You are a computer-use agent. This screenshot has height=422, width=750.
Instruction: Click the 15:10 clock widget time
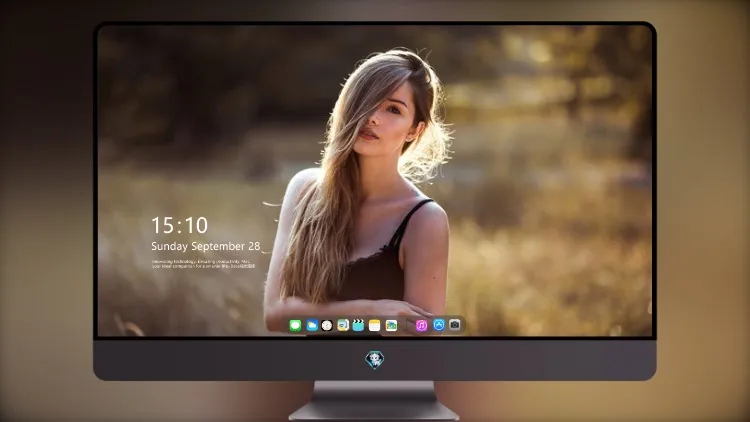coord(179,225)
